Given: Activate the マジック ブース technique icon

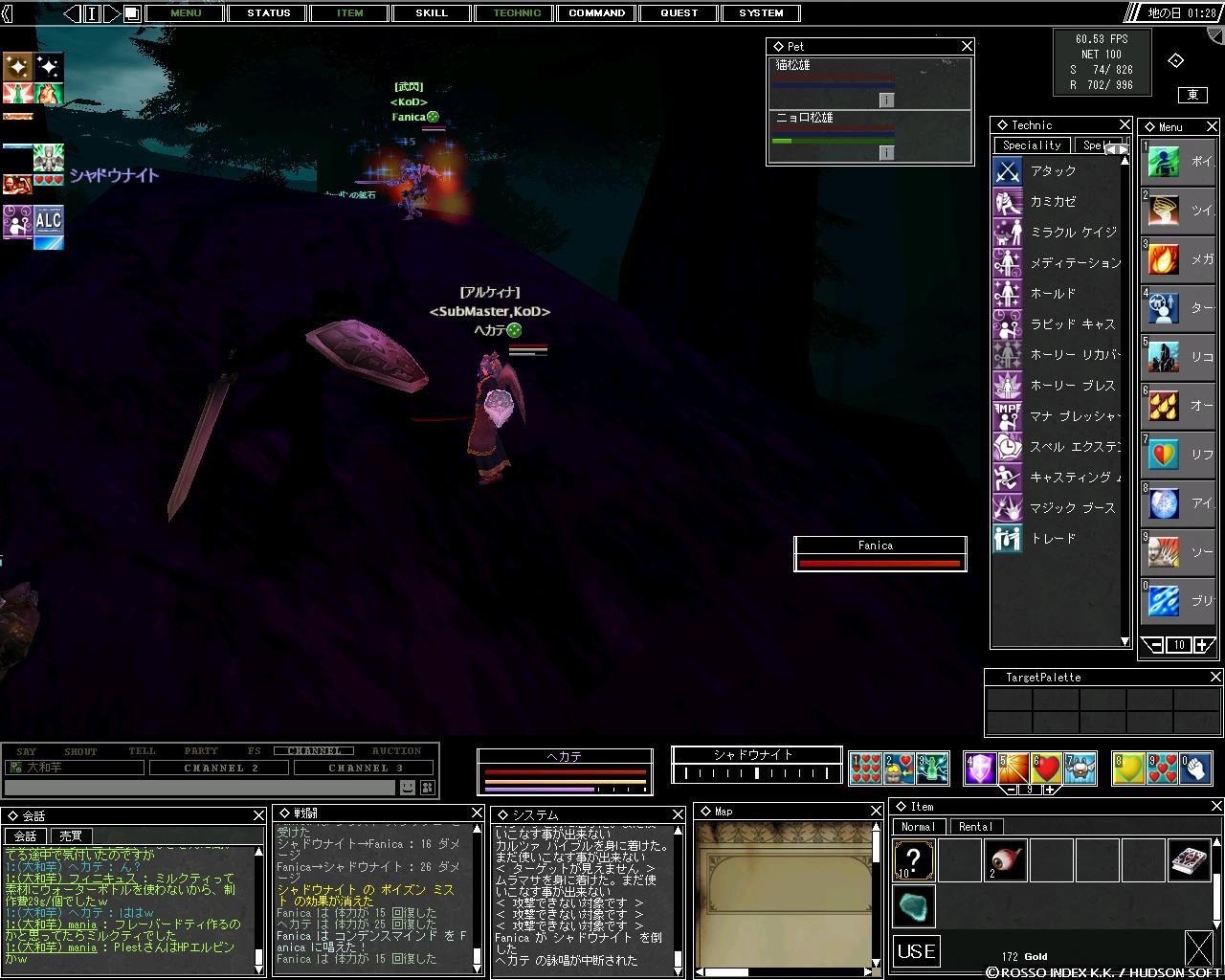Looking at the screenshot, I should point(1007,508).
